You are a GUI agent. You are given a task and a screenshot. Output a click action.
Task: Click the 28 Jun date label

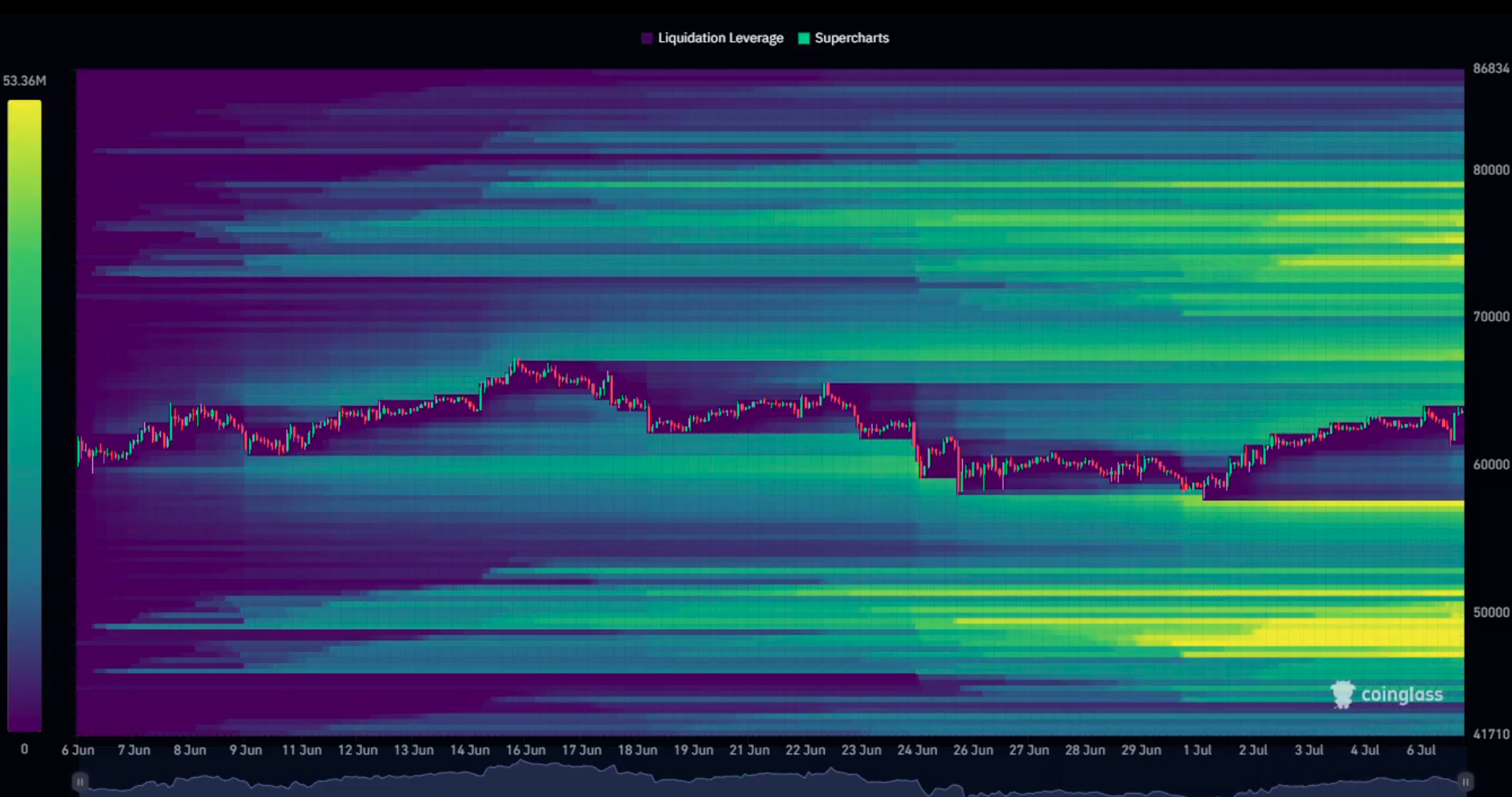[1085, 750]
